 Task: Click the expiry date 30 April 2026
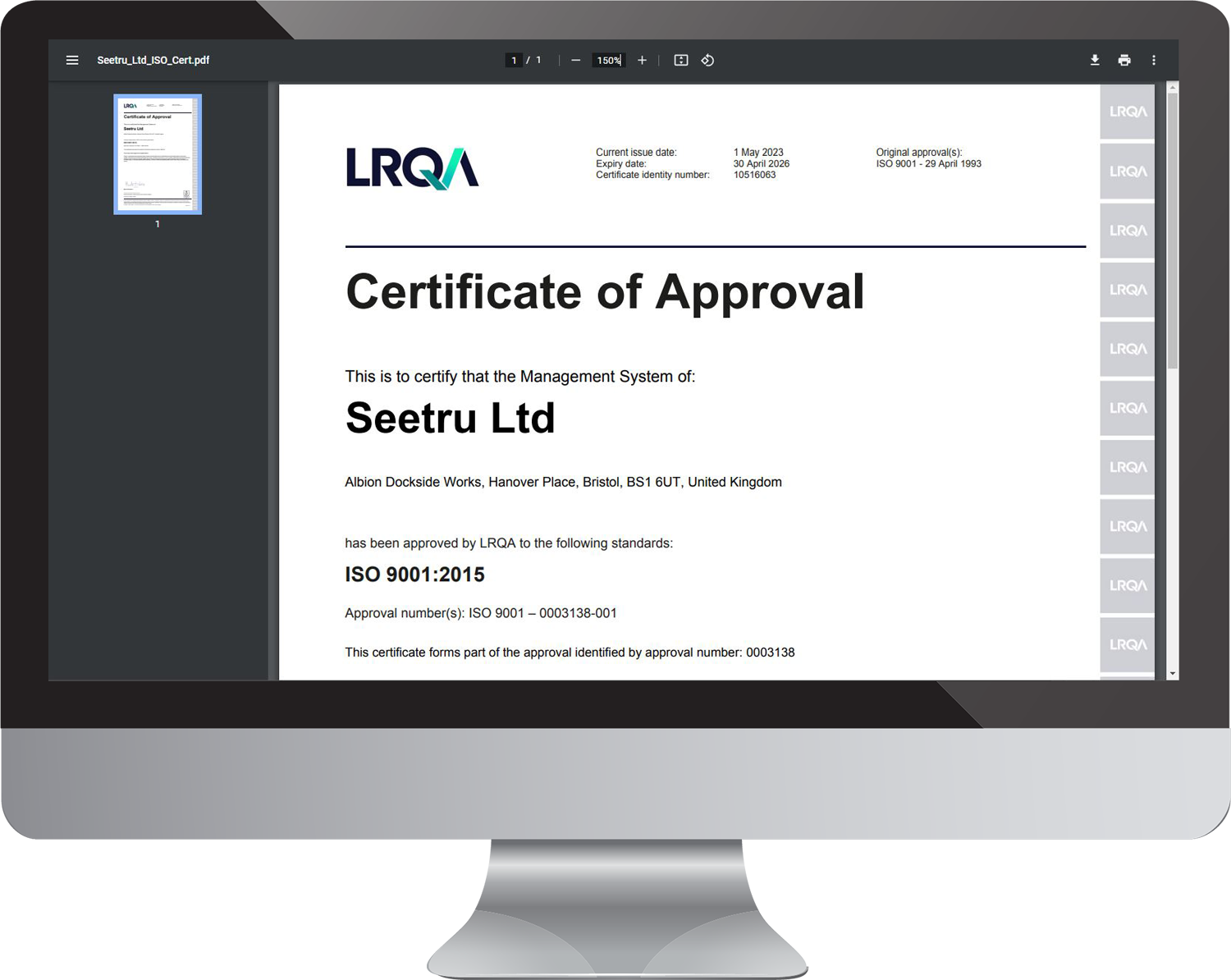(761, 163)
